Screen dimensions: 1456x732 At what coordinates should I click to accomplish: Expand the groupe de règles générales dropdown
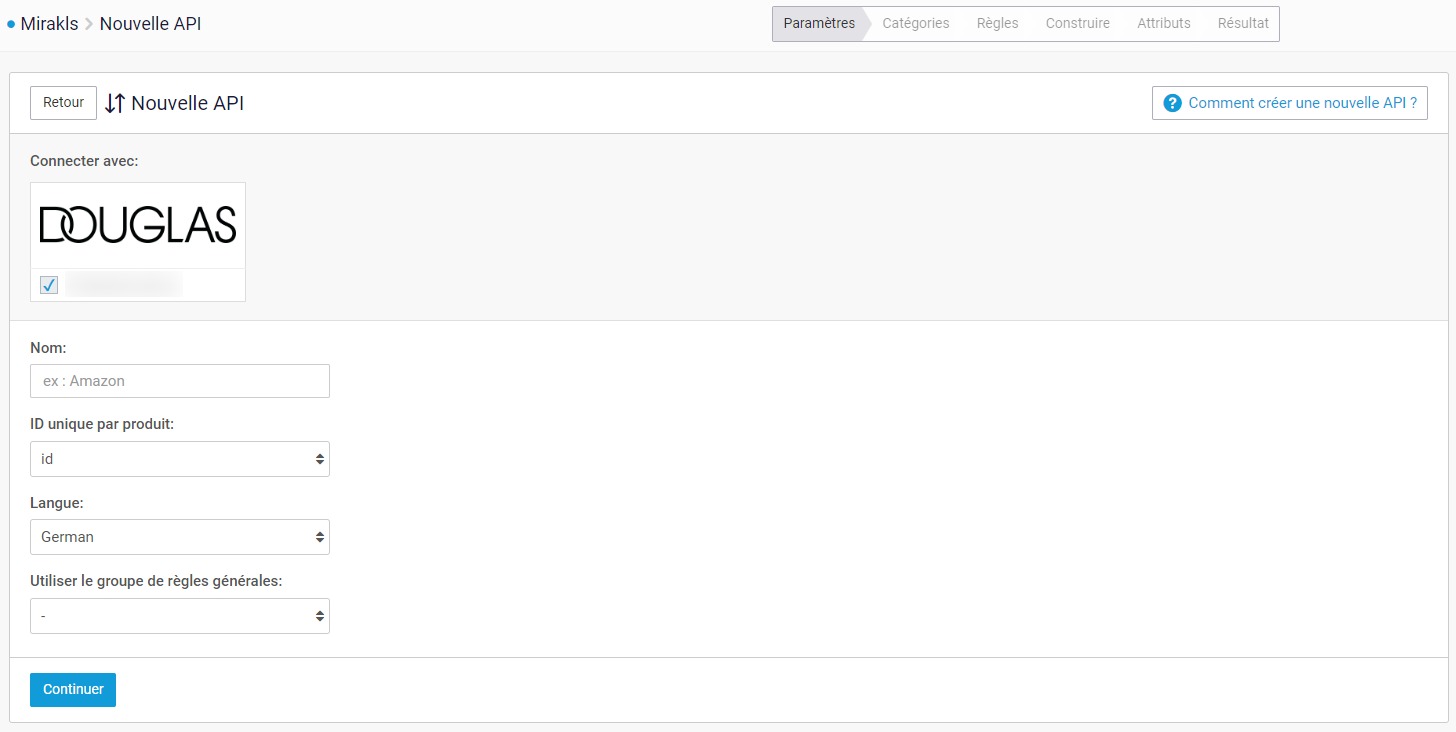click(180, 616)
